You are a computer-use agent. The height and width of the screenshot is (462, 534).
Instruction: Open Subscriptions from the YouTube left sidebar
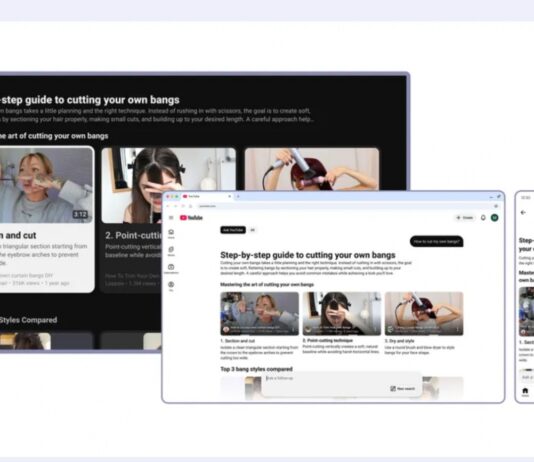click(171, 269)
